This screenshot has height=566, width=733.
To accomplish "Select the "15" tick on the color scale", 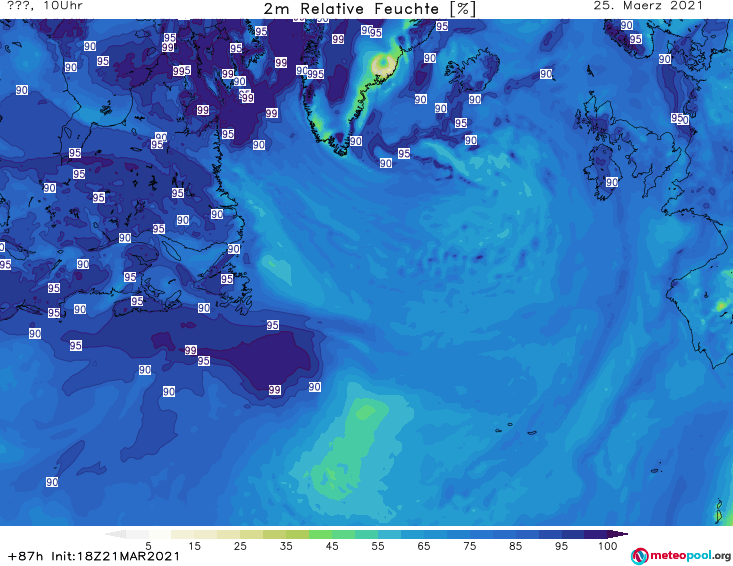I will point(194,546).
